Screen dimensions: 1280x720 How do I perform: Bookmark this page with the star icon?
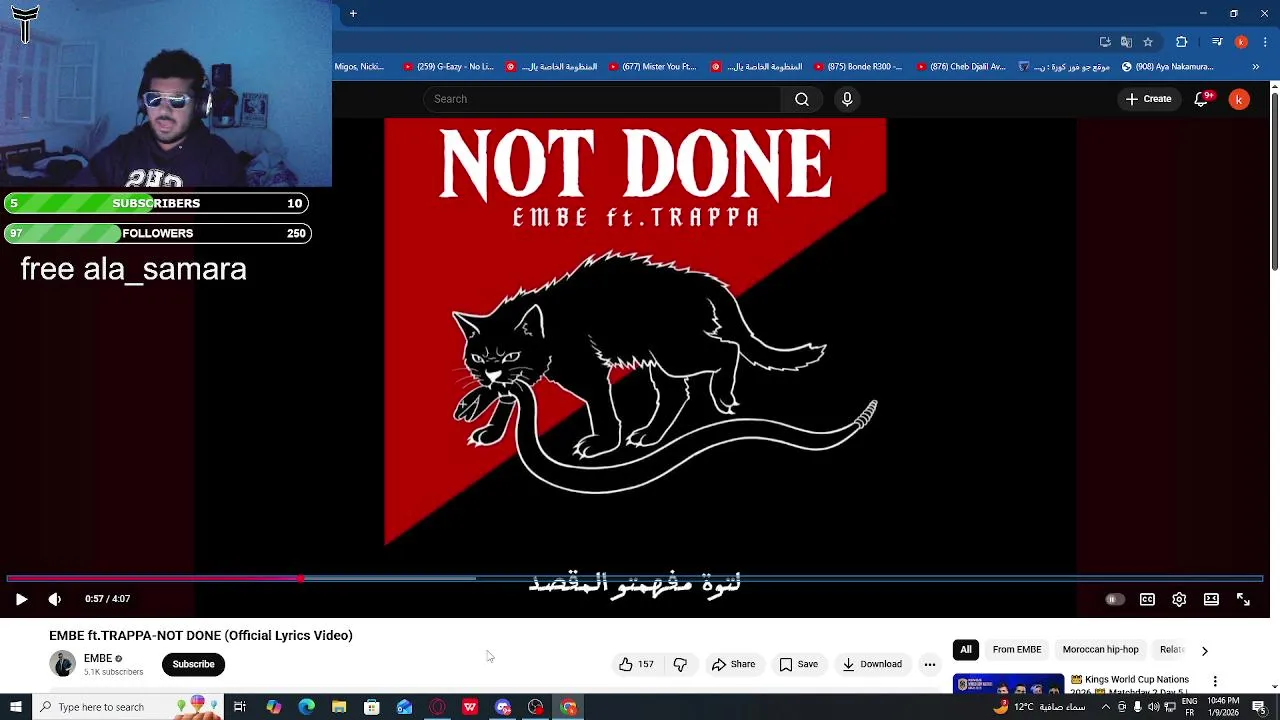(x=1148, y=42)
